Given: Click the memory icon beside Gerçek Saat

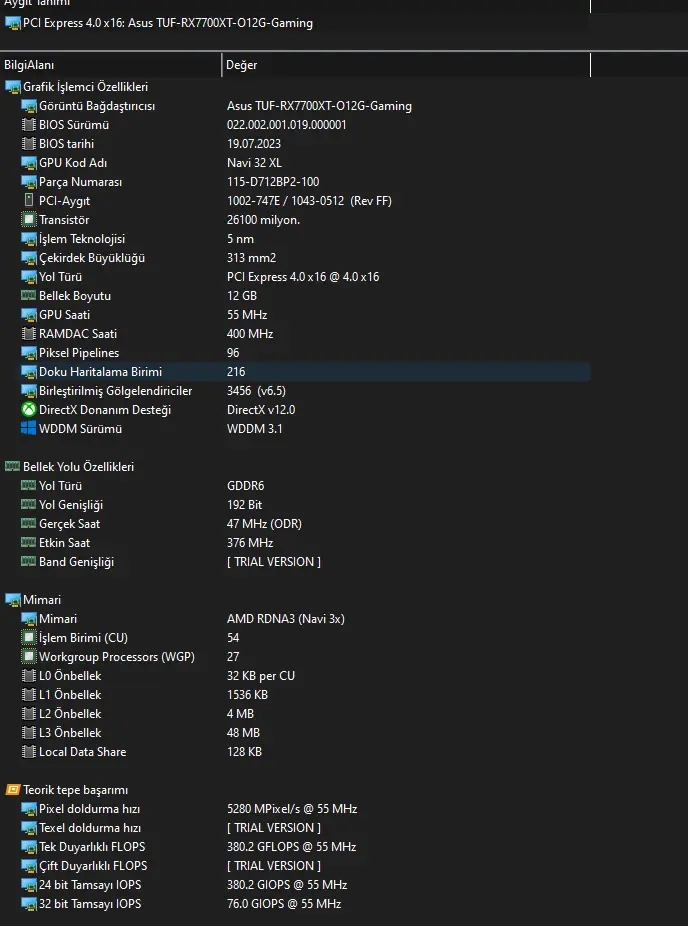Looking at the screenshot, I should click(28, 524).
